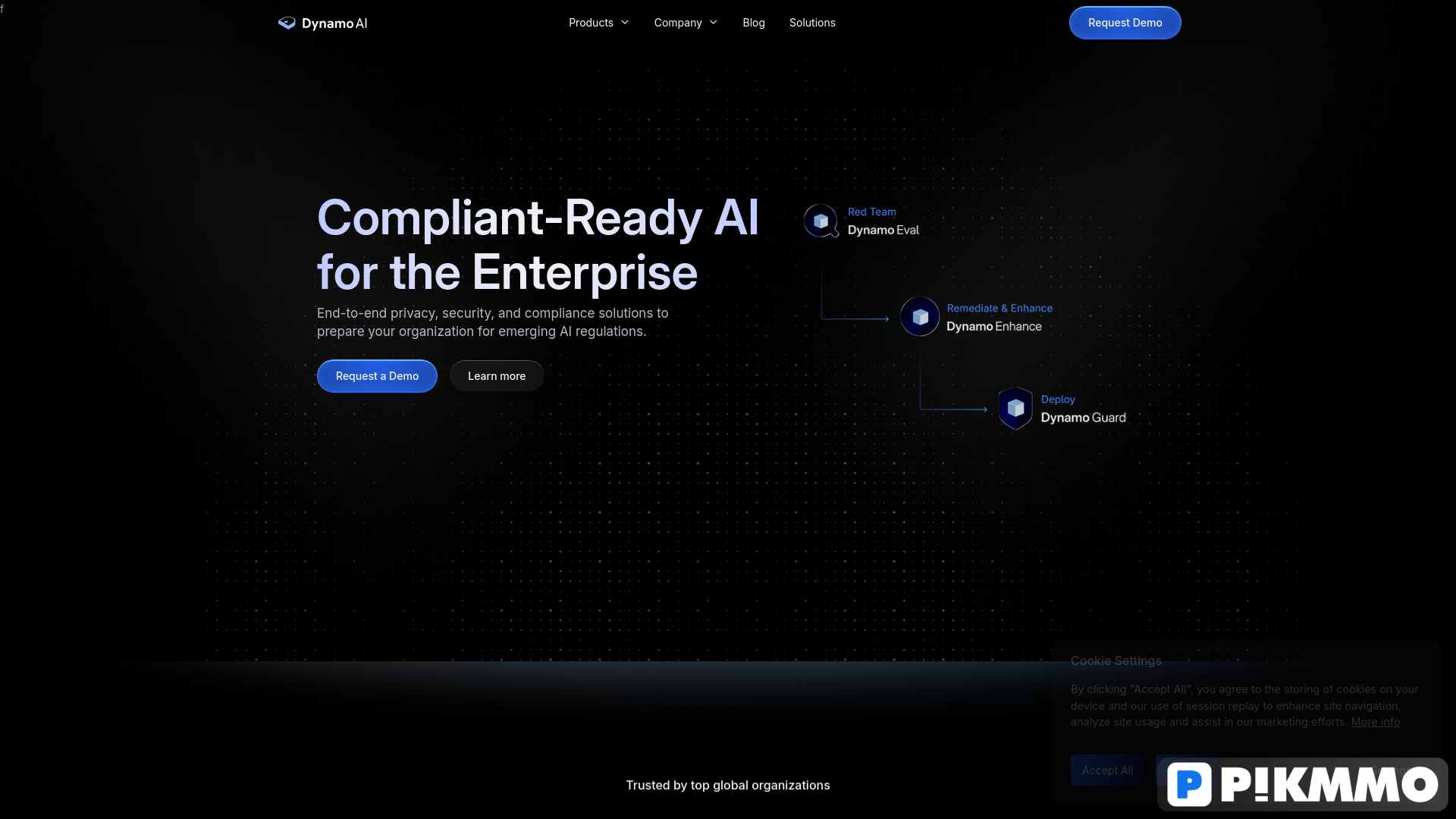Click the Remediate & Enhance label
Screen dimensions: 1456x819
coord(999,308)
